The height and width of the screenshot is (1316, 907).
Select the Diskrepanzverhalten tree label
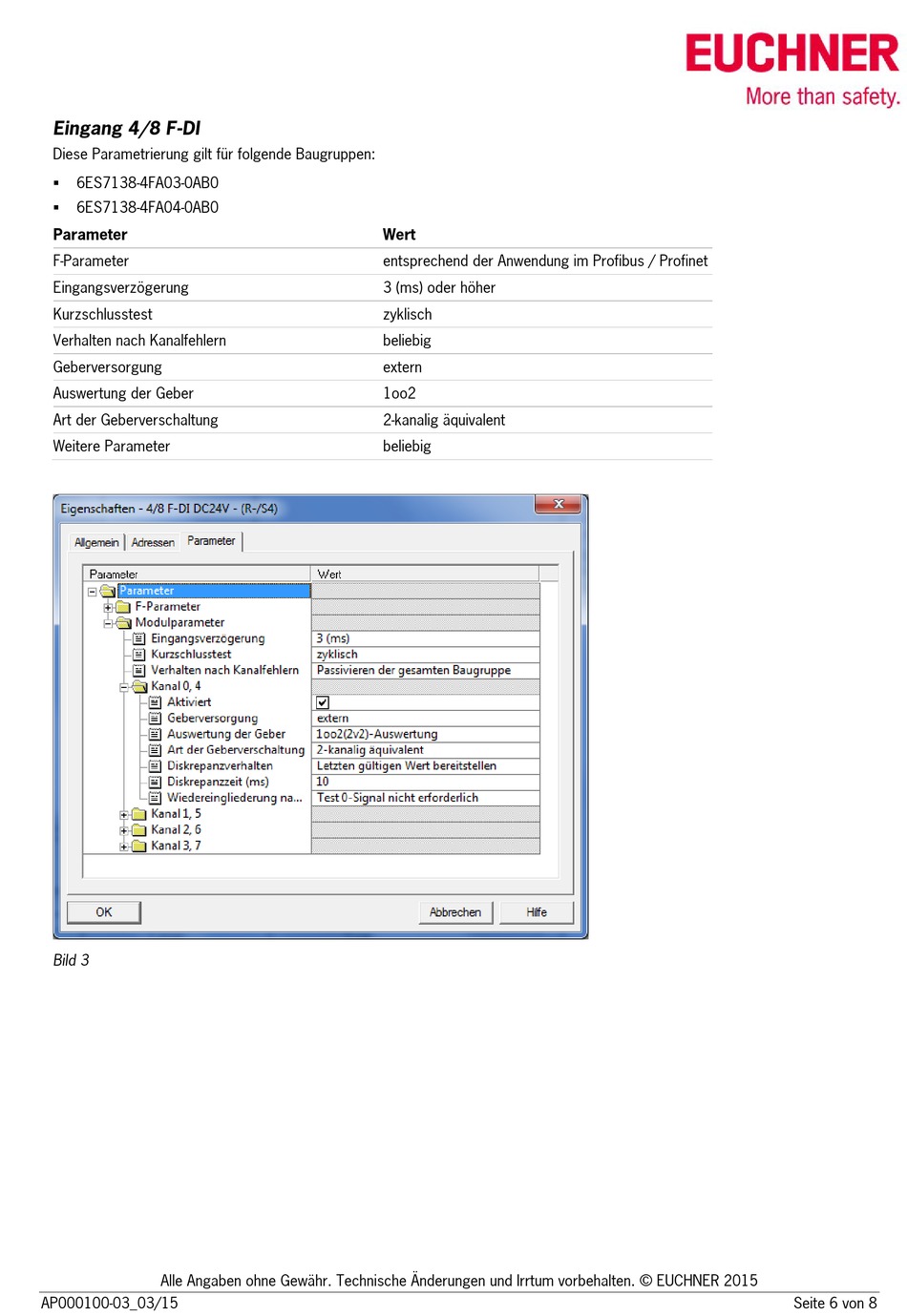(x=220, y=766)
